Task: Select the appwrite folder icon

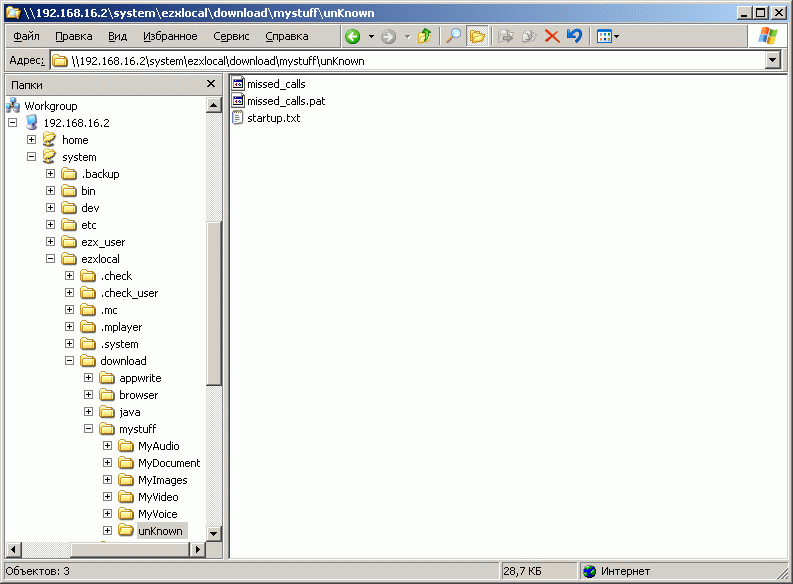Action: (x=107, y=378)
